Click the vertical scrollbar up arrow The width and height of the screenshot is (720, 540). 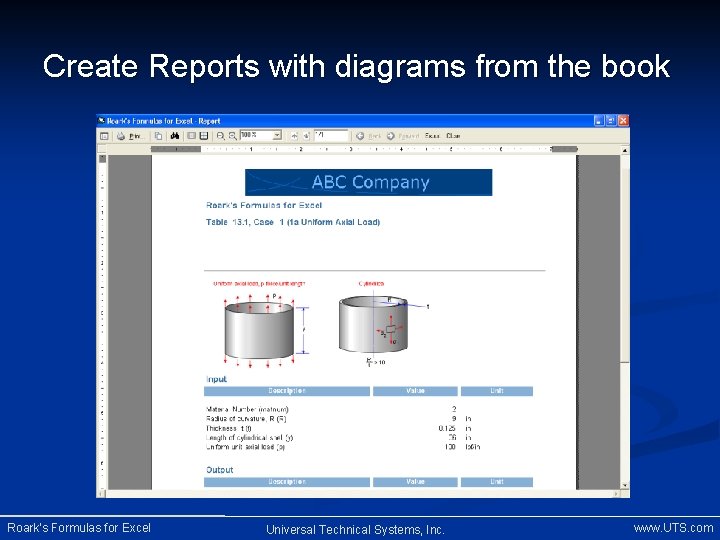[x=625, y=150]
